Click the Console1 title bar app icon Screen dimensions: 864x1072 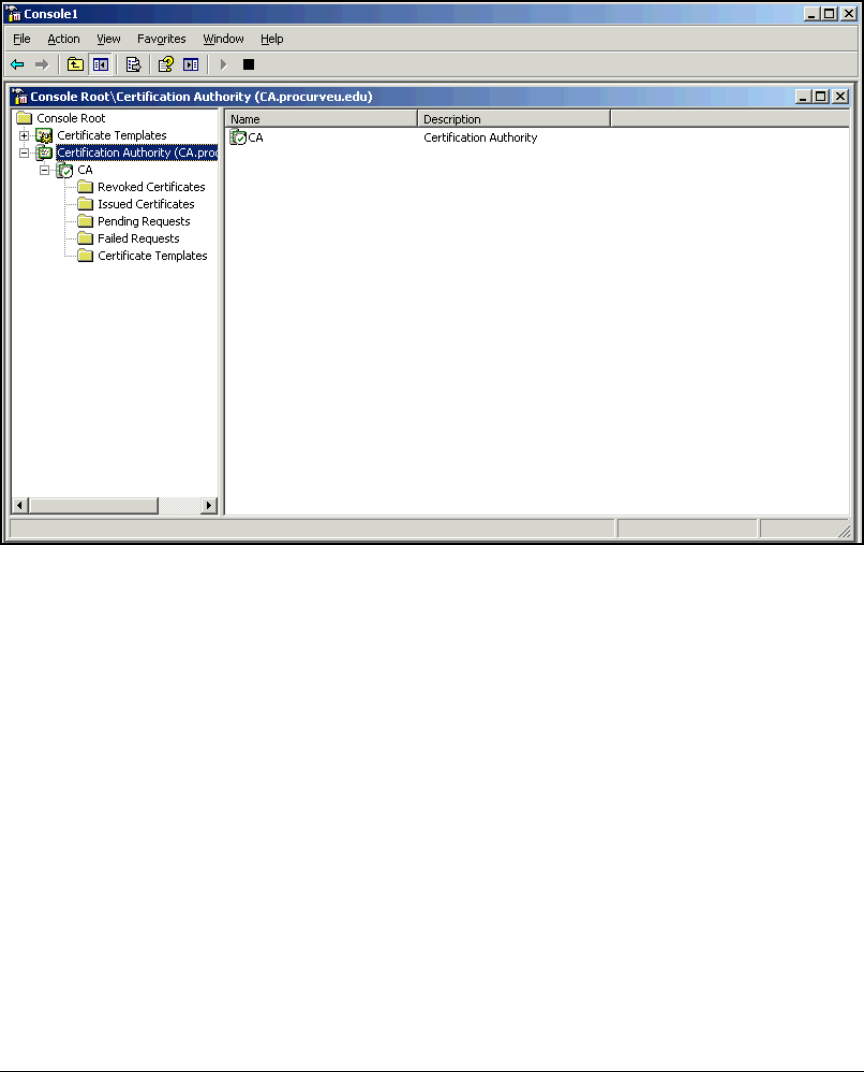pyautogui.click(x=13, y=14)
